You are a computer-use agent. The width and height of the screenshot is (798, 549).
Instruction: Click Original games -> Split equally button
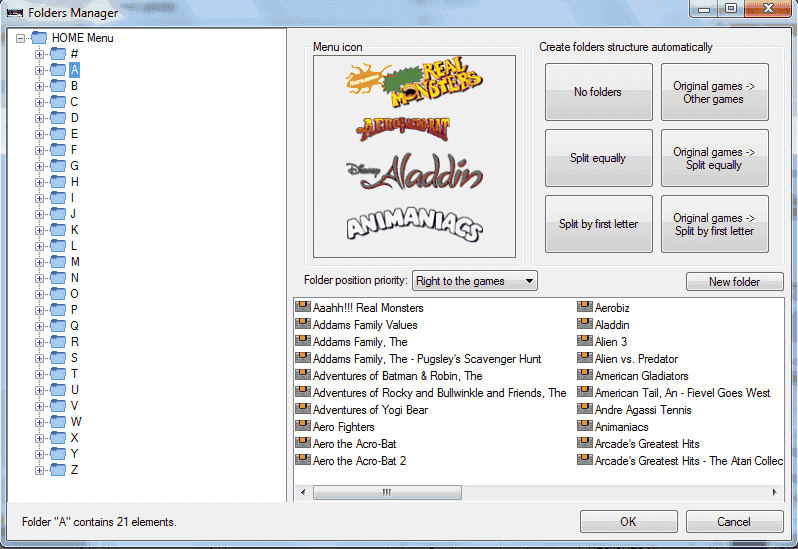pos(715,158)
